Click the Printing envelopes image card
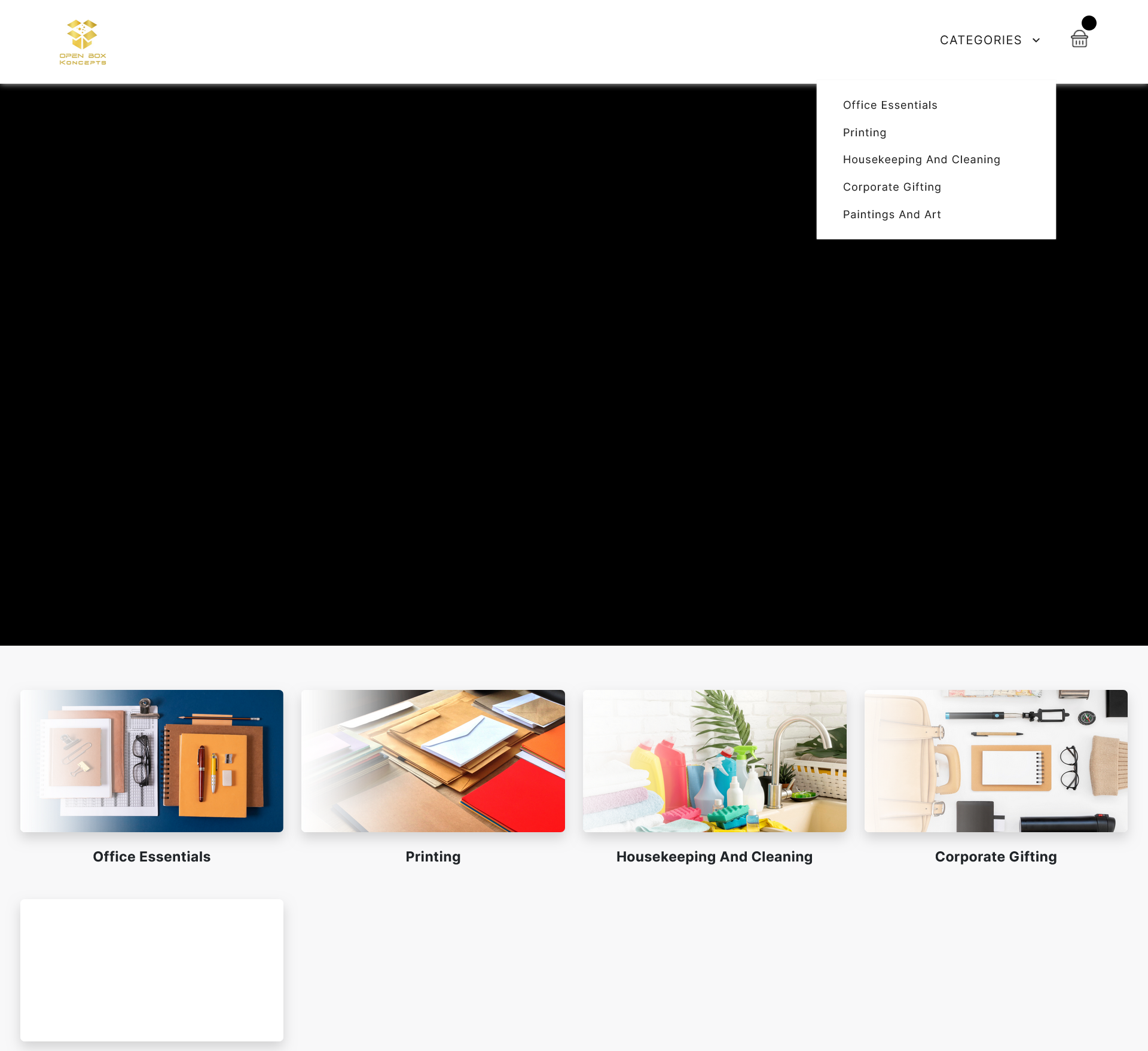The image size is (1148, 1051). point(433,760)
